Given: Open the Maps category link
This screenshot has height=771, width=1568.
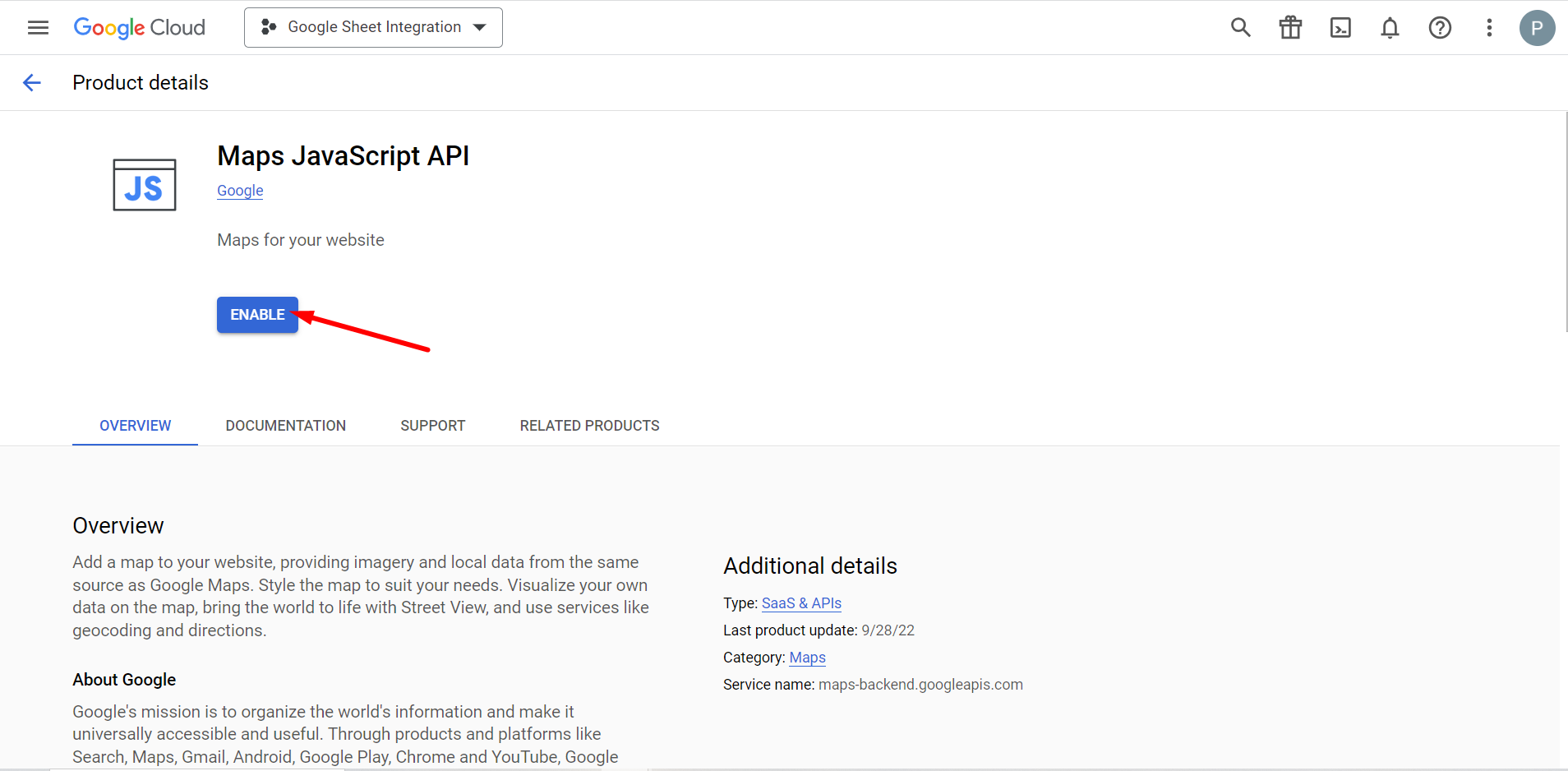Looking at the screenshot, I should (x=807, y=658).
